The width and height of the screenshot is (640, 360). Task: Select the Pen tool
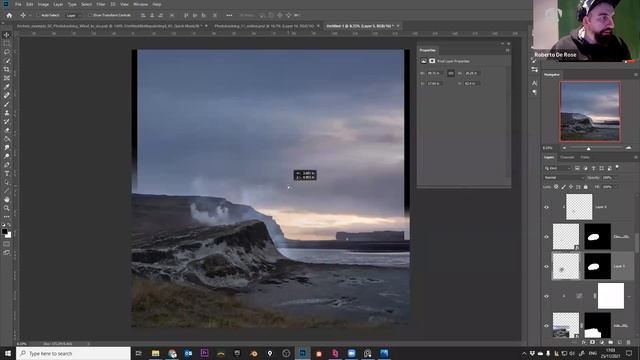(7, 164)
